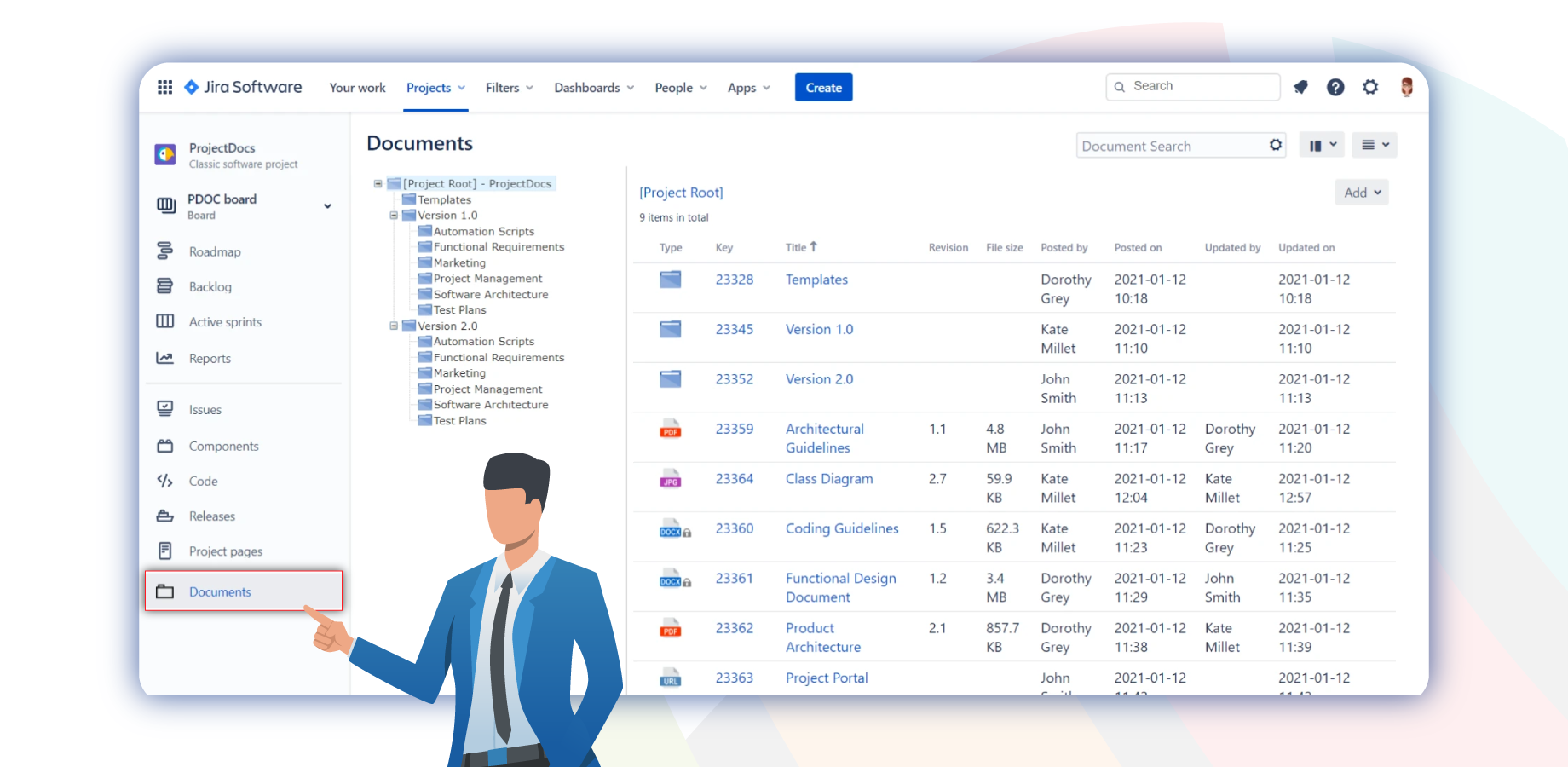Viewport: 1568px width, 767px height.
Task: Click the Document Search input field
Action: pyautogui.click(x=1172, y=146)
